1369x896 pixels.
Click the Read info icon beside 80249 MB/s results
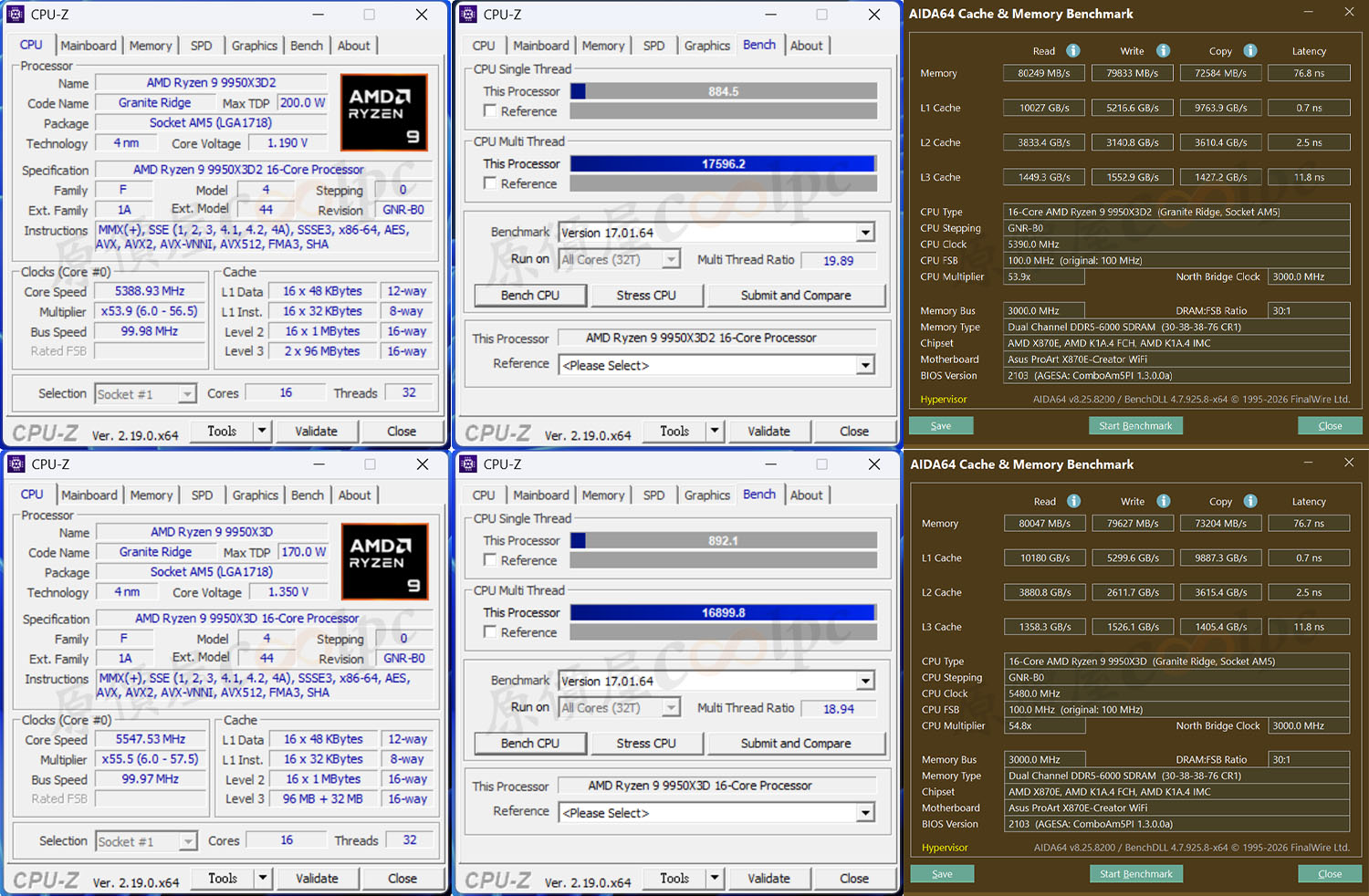pyautogui.click(x=1073, y=51)
